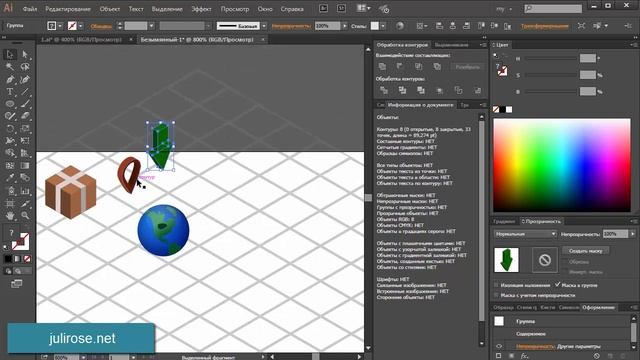Select the Paintbrush tool
Viewport: 640px width, 360px height.
pyautogui.click(x=25, y=104)
